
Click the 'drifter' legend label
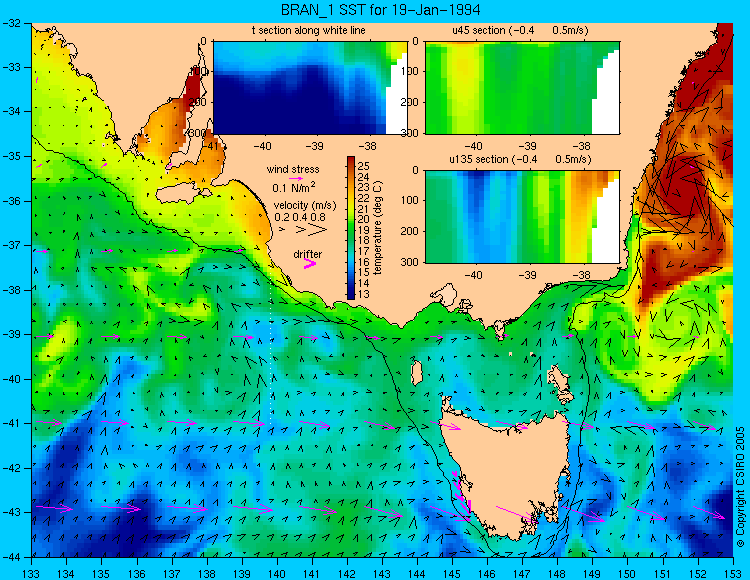point(308,254)
